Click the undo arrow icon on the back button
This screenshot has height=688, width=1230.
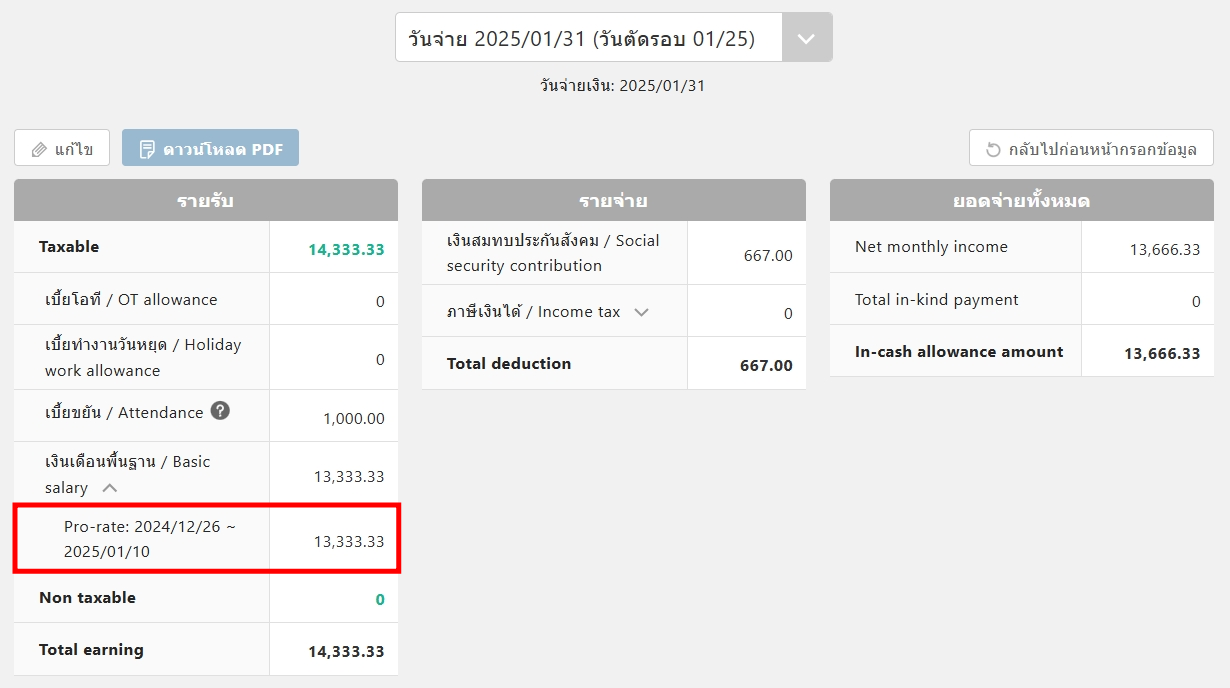993,149
